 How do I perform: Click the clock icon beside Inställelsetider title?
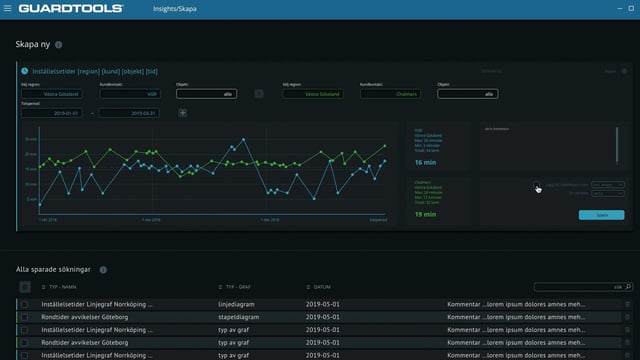pyautogui.click(x=25, y=71)
